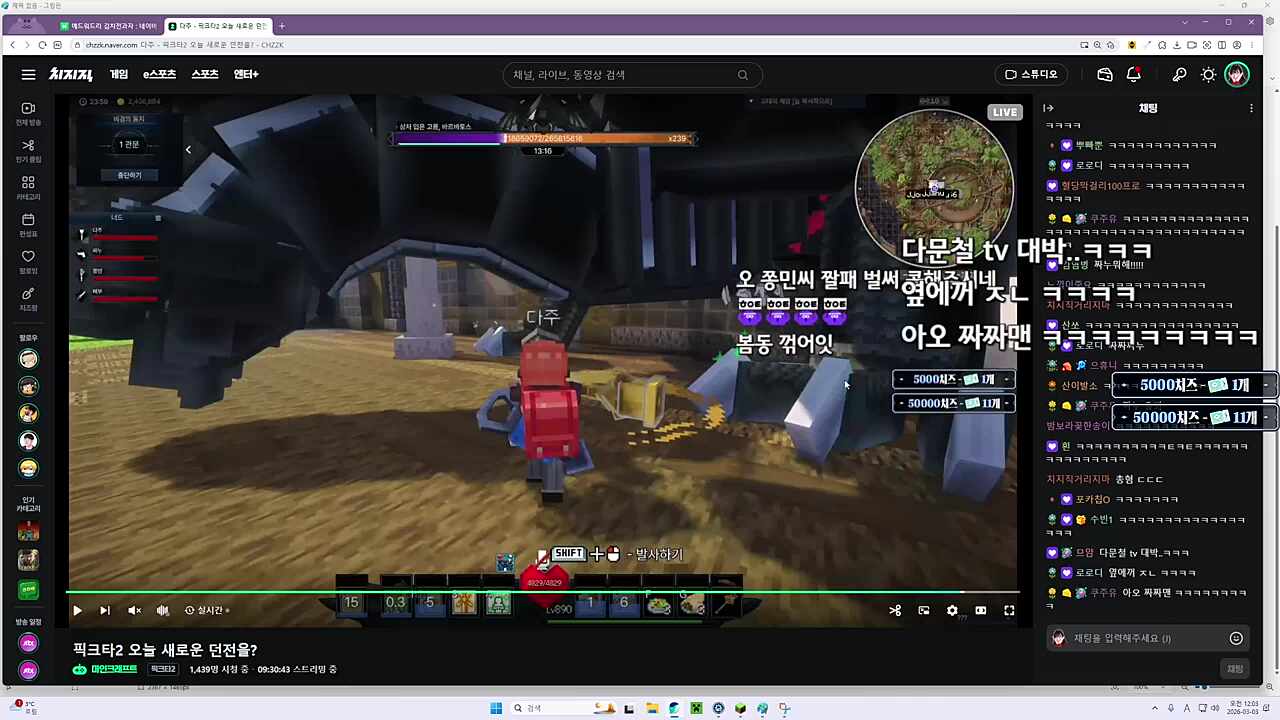
Task: Collapse the 채팅 chat panel
Action: (1047, 108)
